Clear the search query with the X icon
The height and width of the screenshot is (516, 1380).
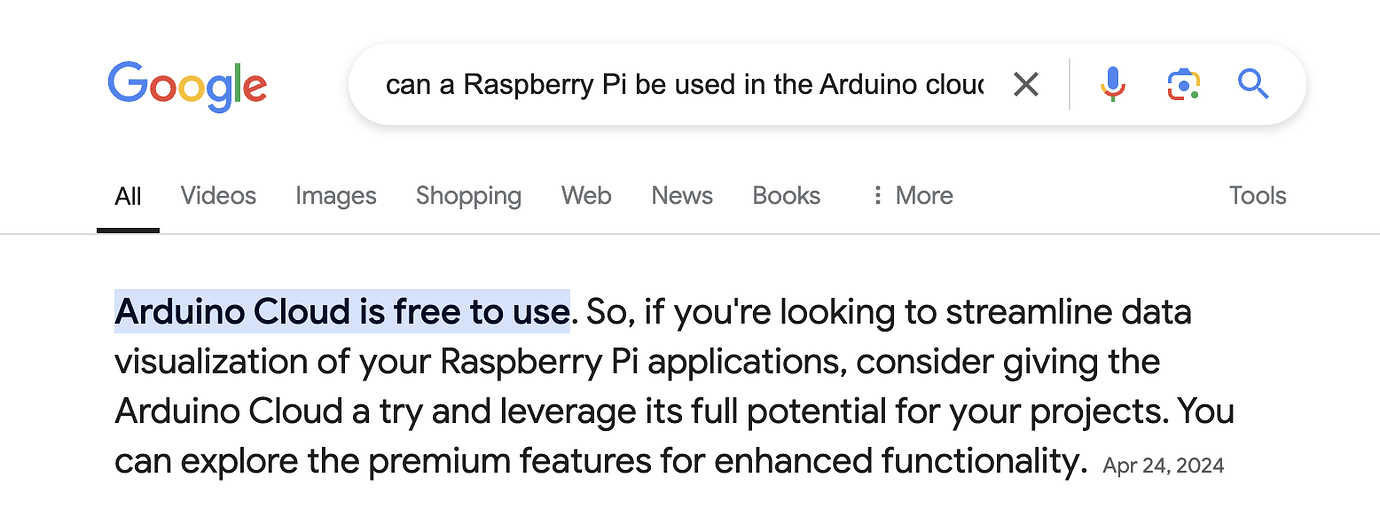[x=1026, y=85]
